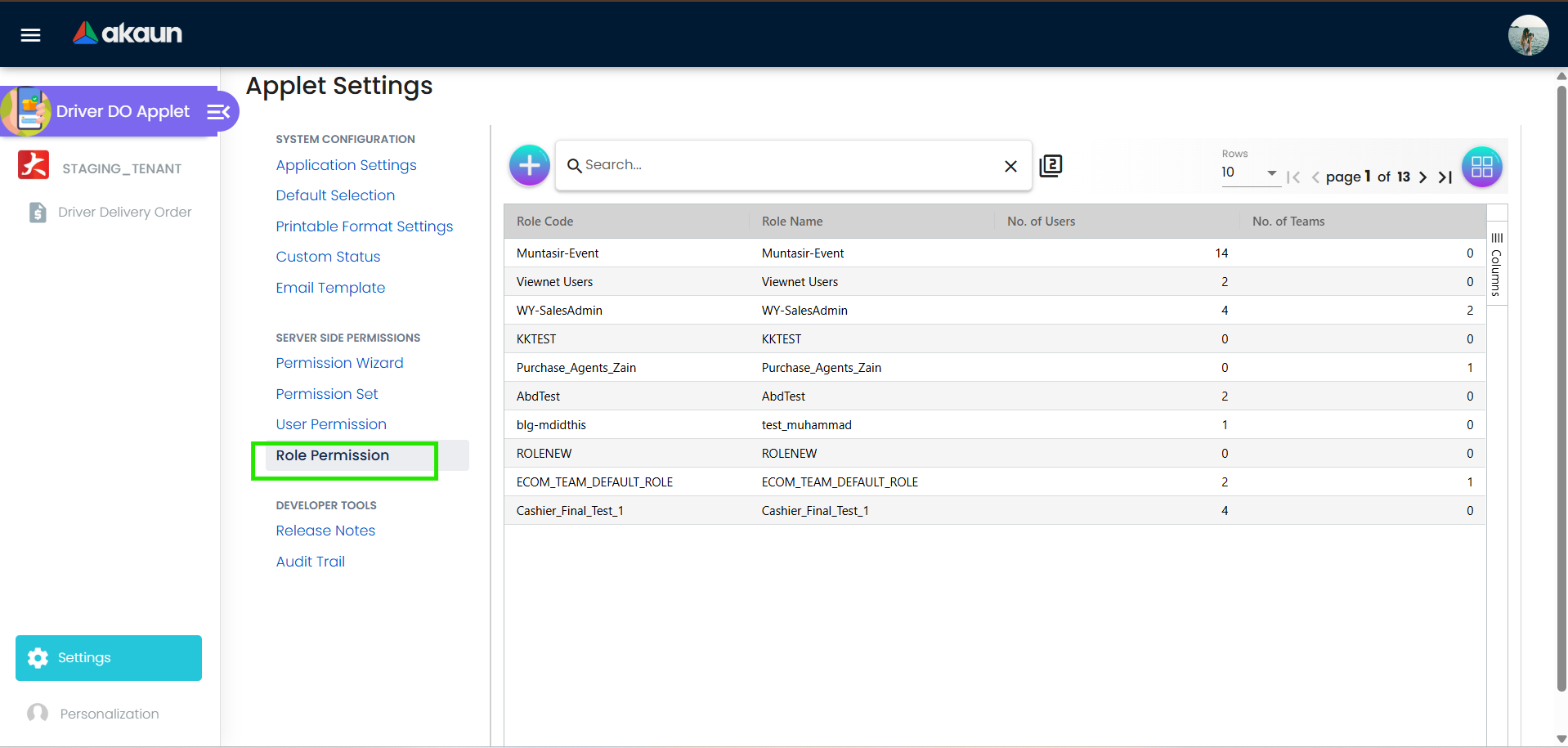
Task: Clear the search field using the X
Action: (x=1010, y=165)
